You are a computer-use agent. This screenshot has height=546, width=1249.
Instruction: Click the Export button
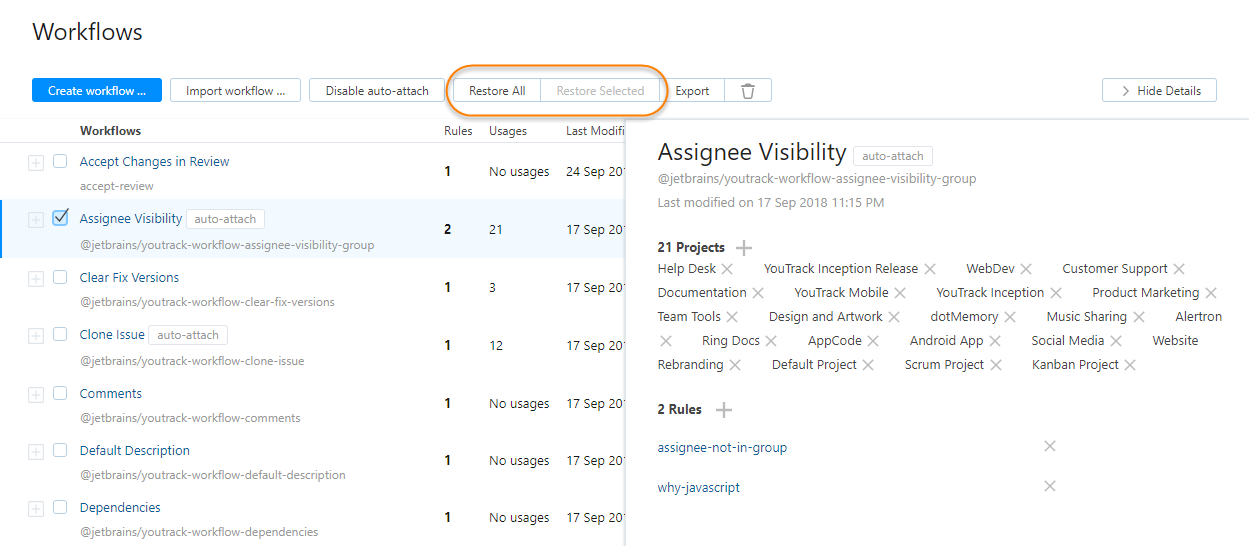[692, 91]
